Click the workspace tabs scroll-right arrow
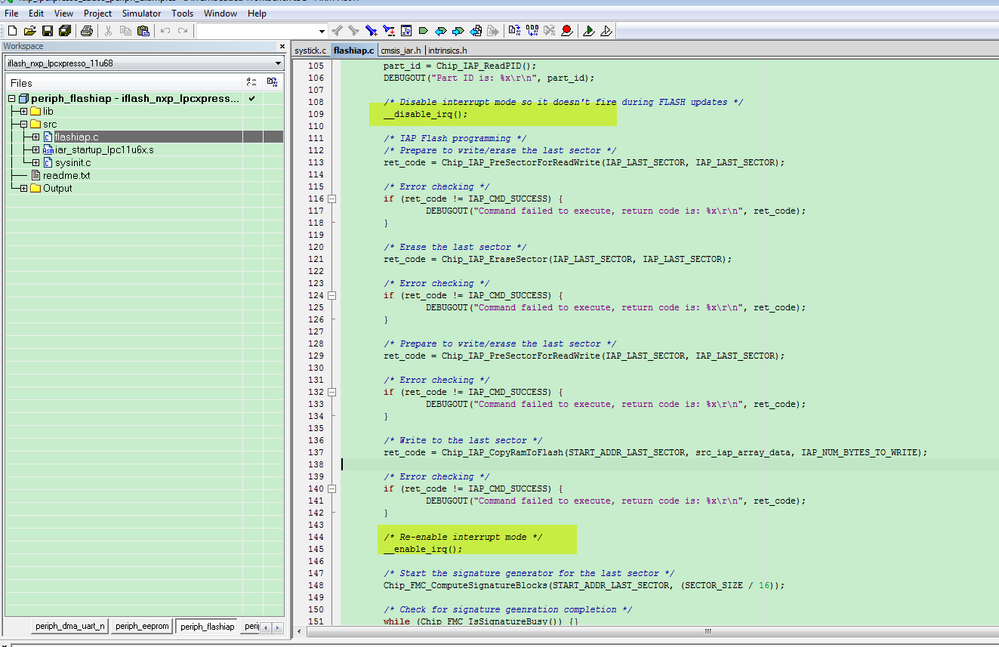This screenshot has height=647, width=999. click(277, 627)
